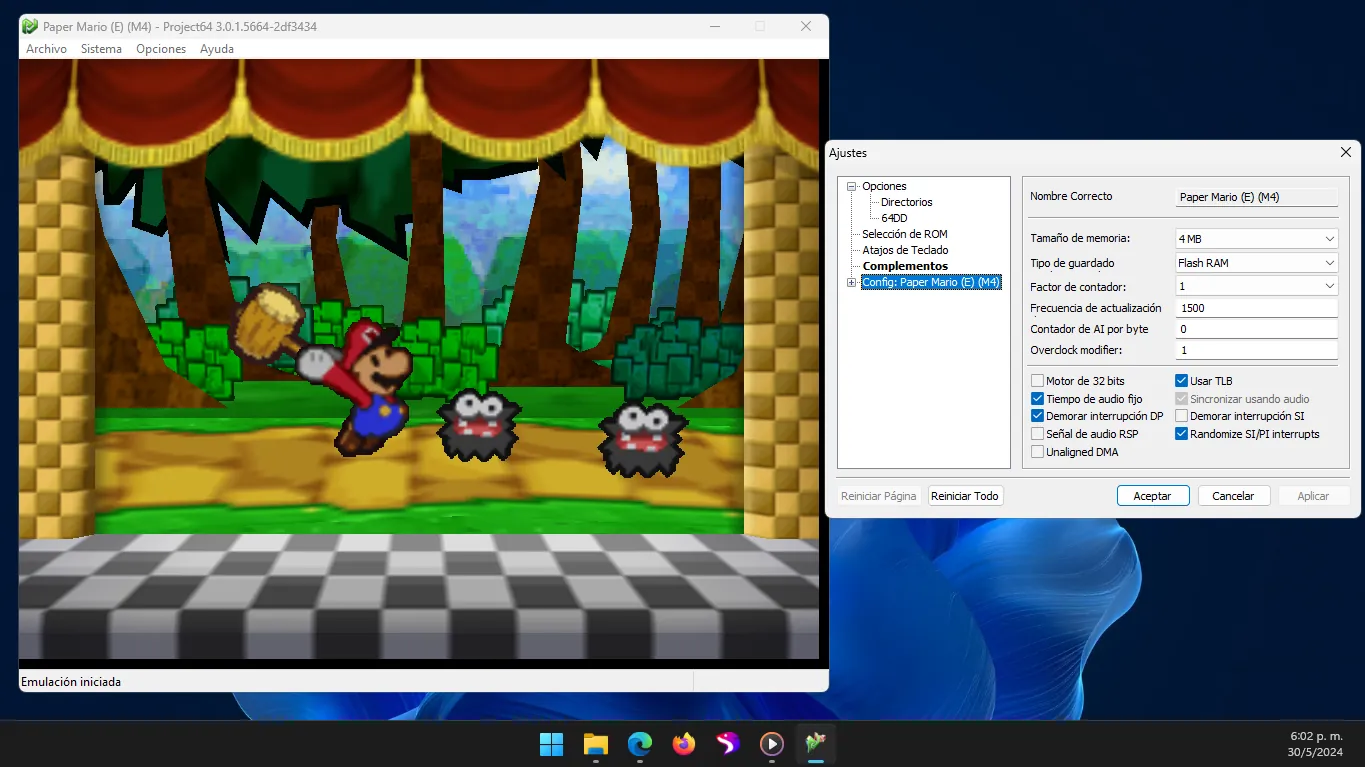Click greyed Sincronizar usando audio checkbox
This screenshot has height=767, width=1365.
[x=1181, y=399]
